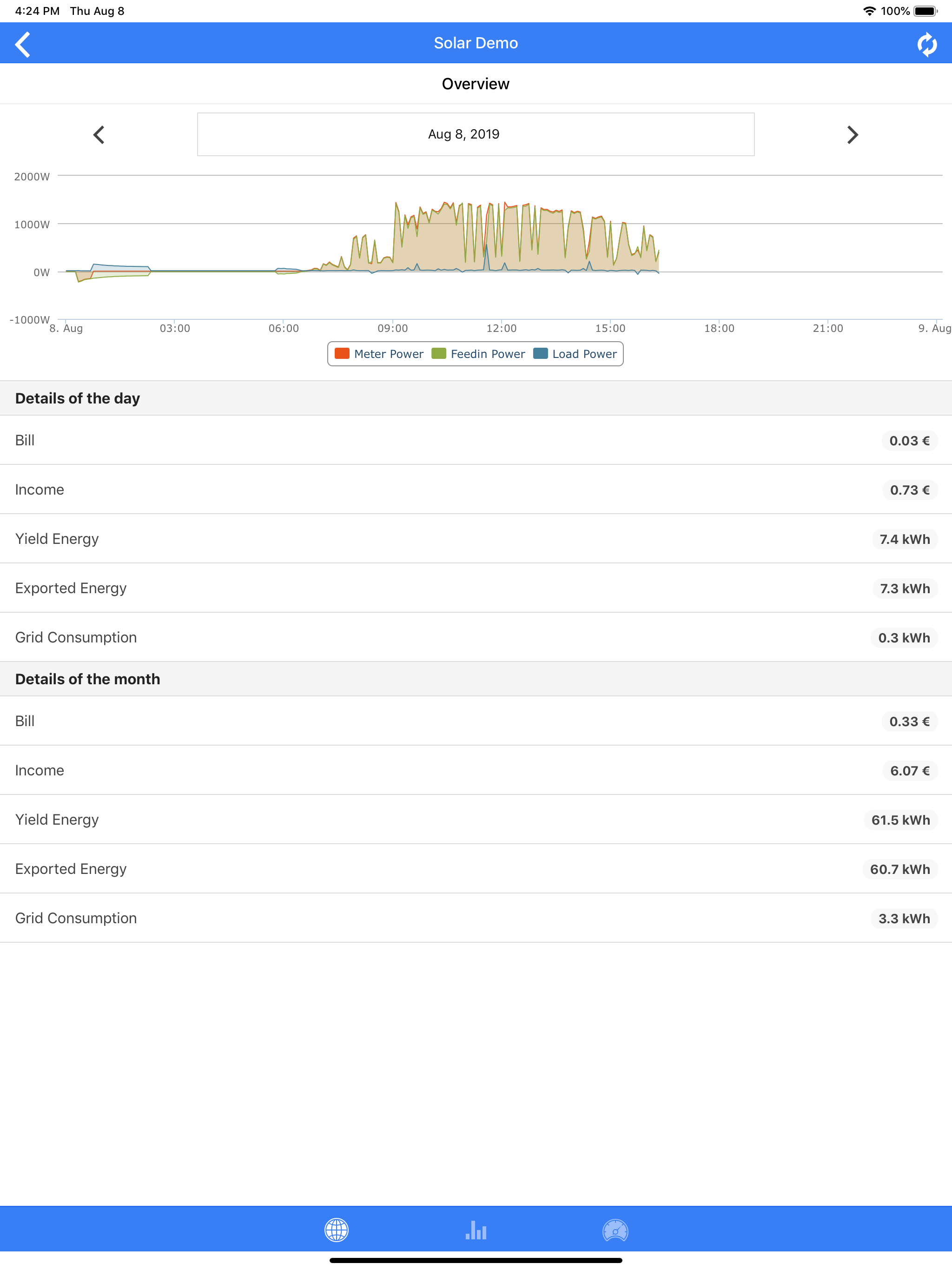This screenshot has width=952, height=1270.
Task: Toggle Meter Power series in legend
Action: [x=379, y=354]
